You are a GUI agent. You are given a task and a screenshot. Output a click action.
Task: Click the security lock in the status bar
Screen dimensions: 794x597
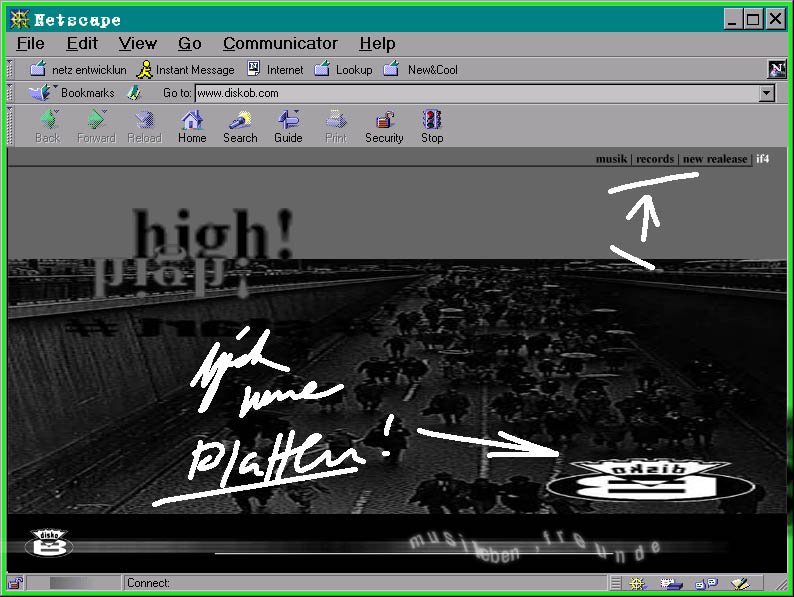point(15,583)
